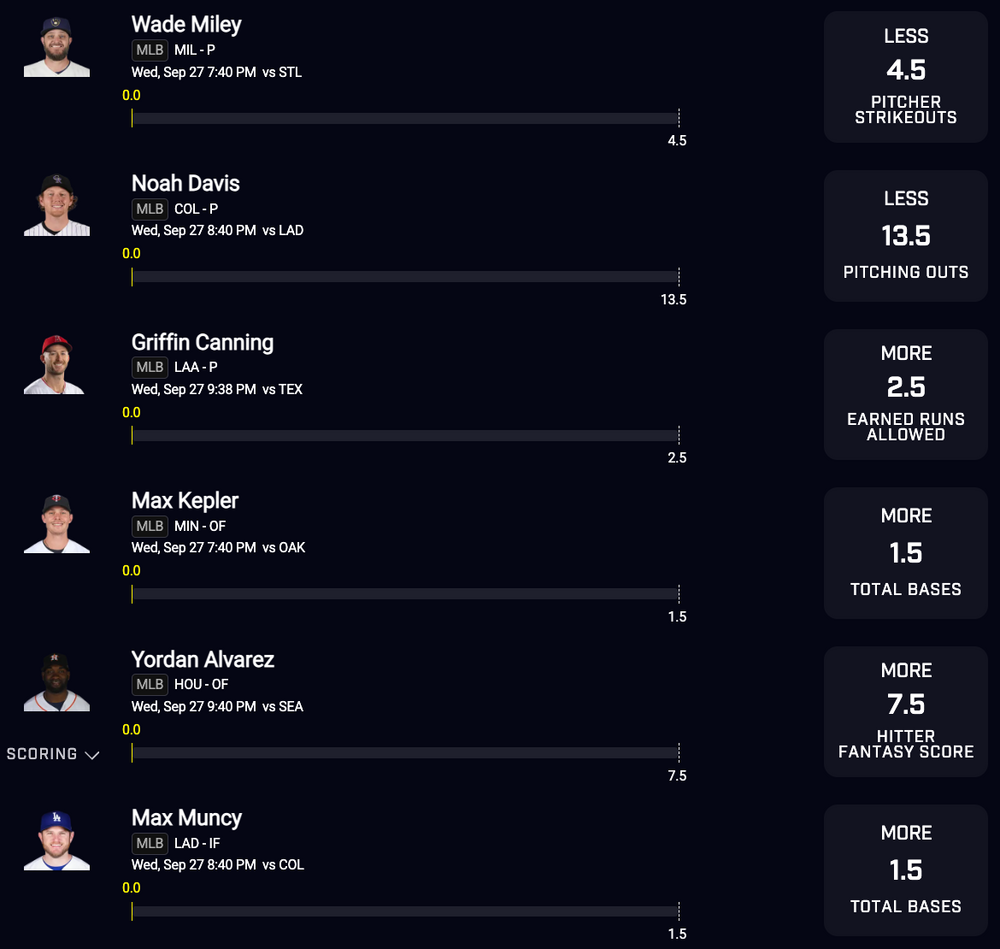The width and height of the screenshot is (1000, 949).
Task: Open the Max Muncy name link
Action: [186, 818]
